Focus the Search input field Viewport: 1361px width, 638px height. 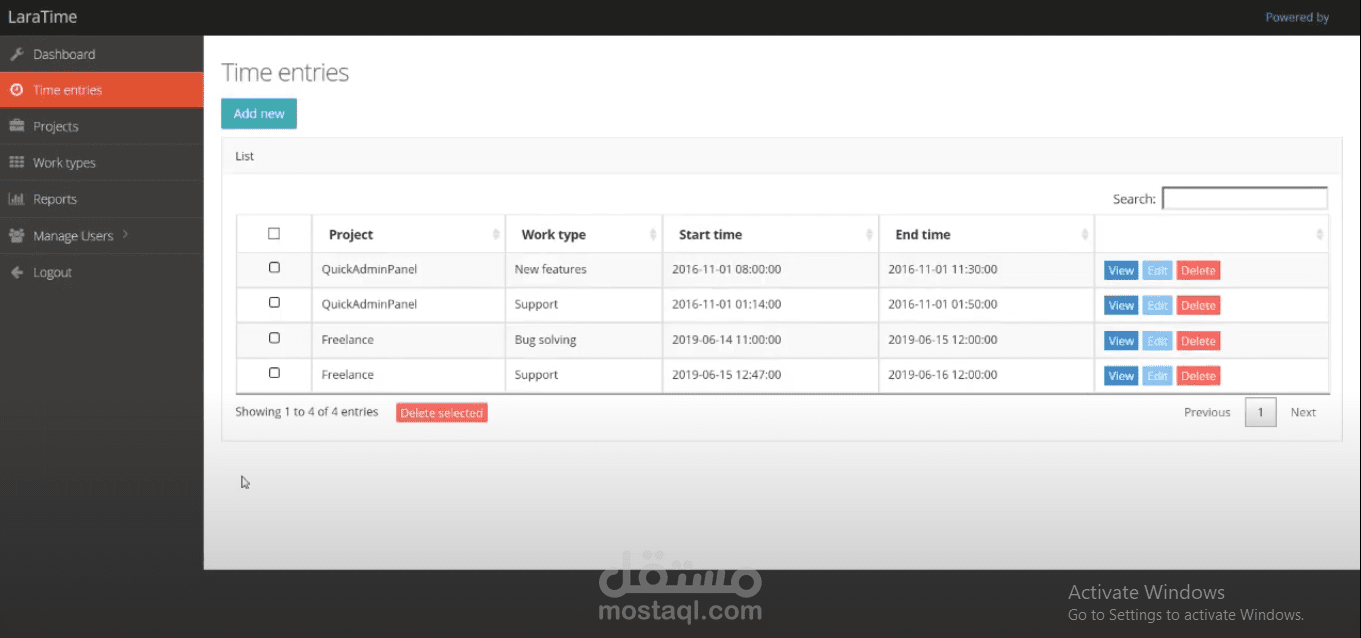pos(1245,198)
